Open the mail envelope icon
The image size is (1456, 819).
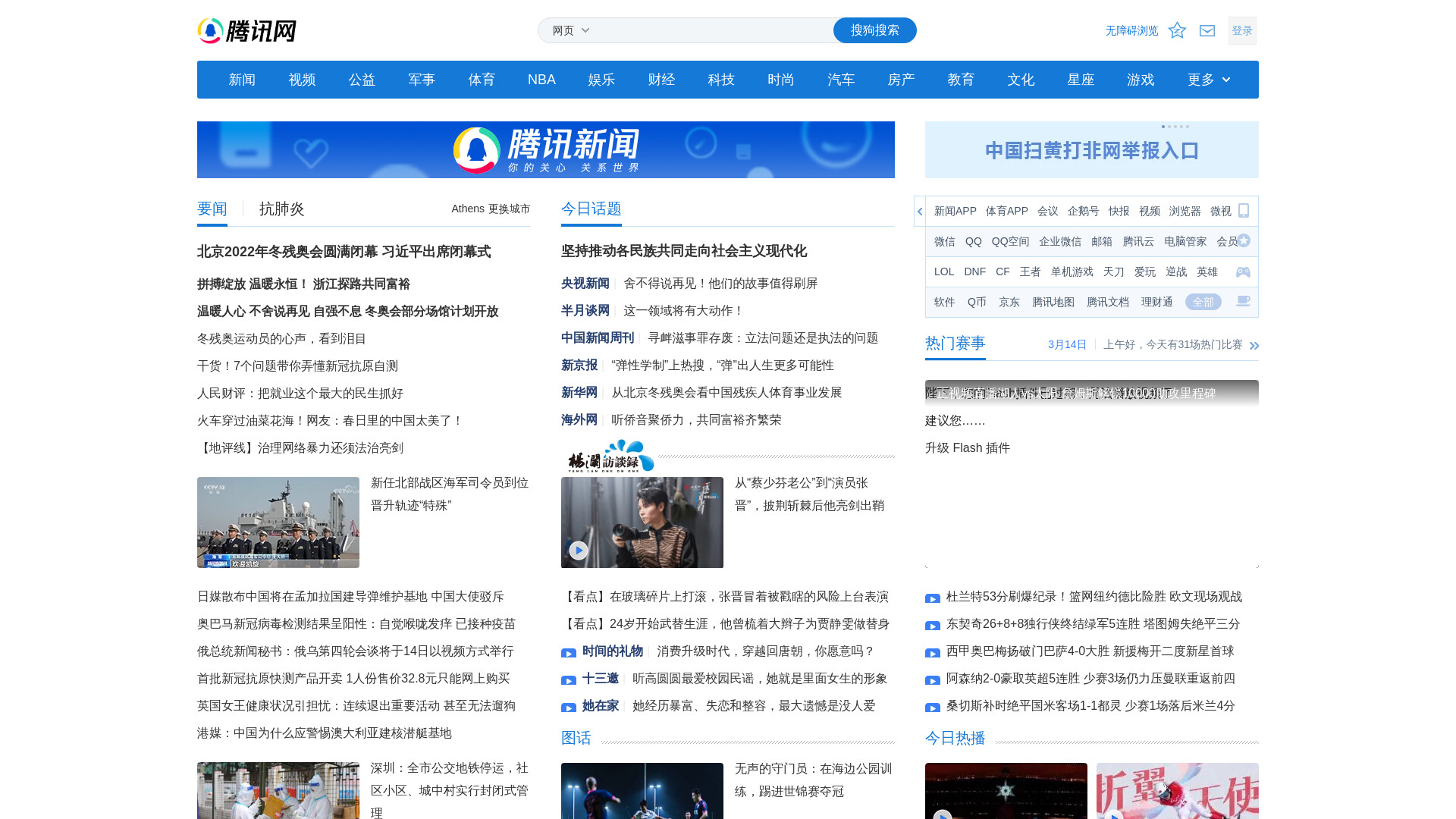point(1207,30)
